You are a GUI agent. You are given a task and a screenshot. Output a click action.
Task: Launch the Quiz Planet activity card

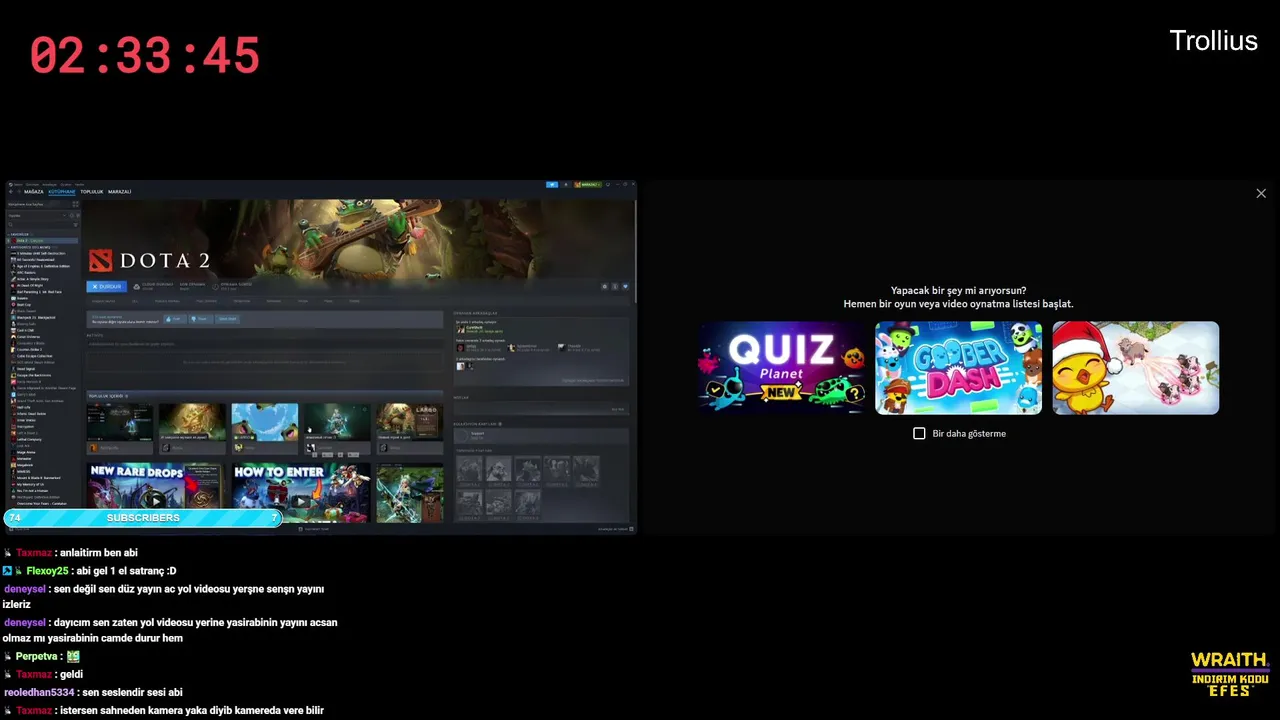click(x=782, y=368)
